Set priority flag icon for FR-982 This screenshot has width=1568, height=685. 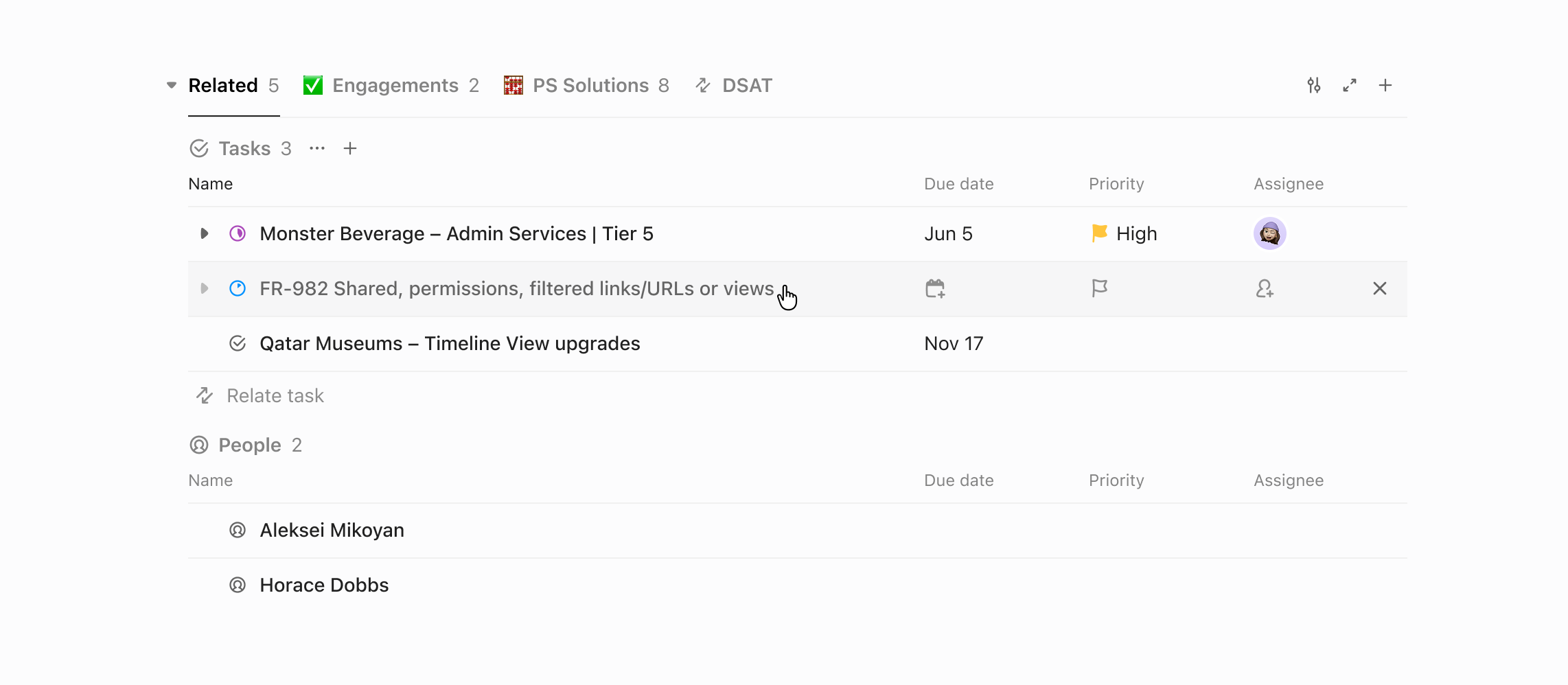point(1100,288)
